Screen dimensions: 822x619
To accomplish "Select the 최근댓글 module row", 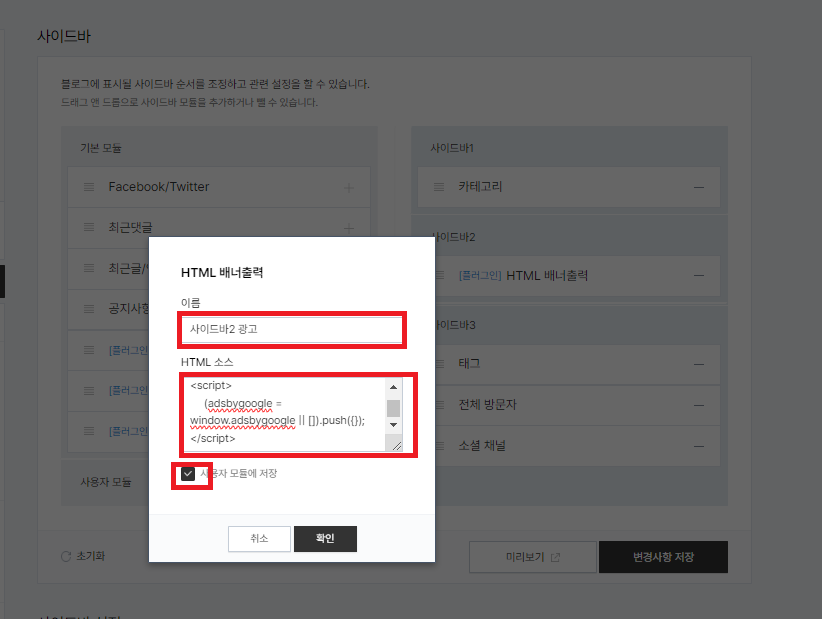I will (219, 227).
